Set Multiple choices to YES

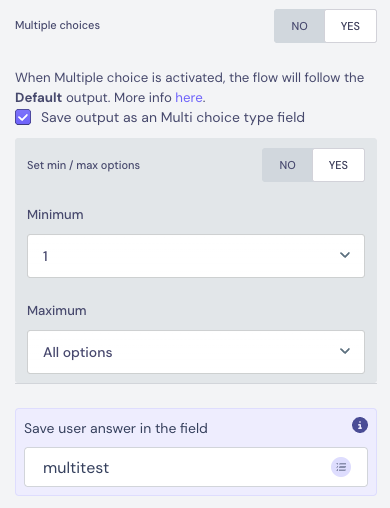[x=350, y=26]
